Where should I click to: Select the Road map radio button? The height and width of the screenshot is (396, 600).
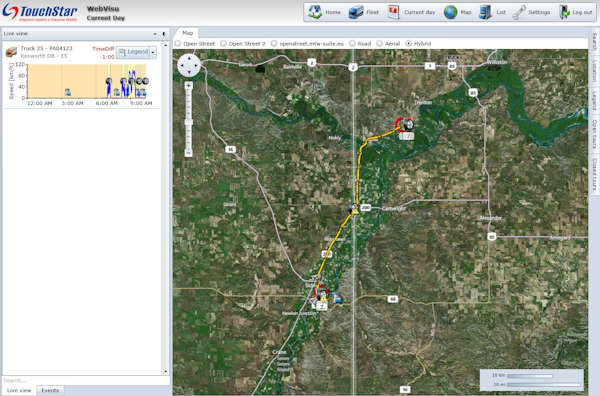[x=352, y=44]
